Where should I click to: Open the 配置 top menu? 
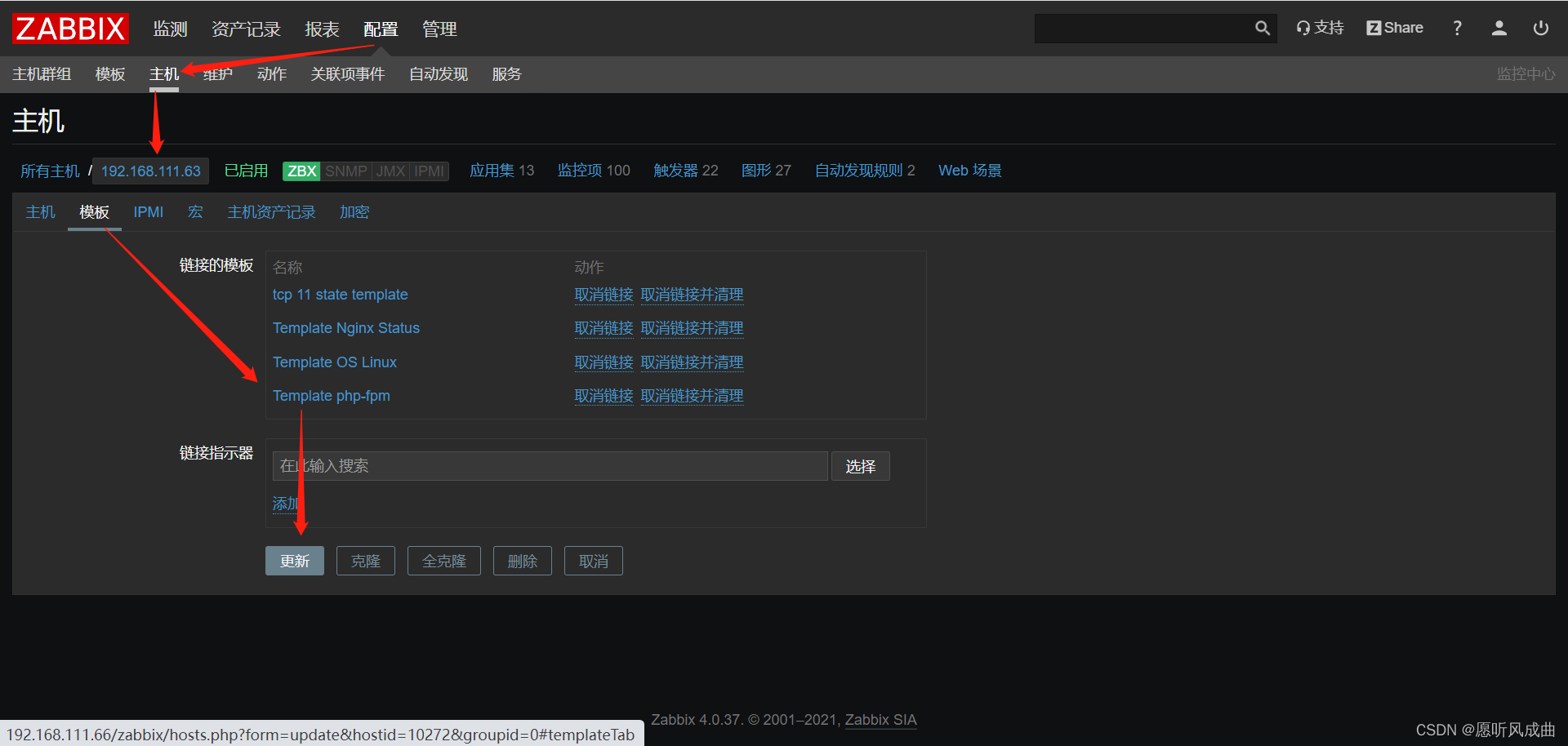click(x=381, y=29)
